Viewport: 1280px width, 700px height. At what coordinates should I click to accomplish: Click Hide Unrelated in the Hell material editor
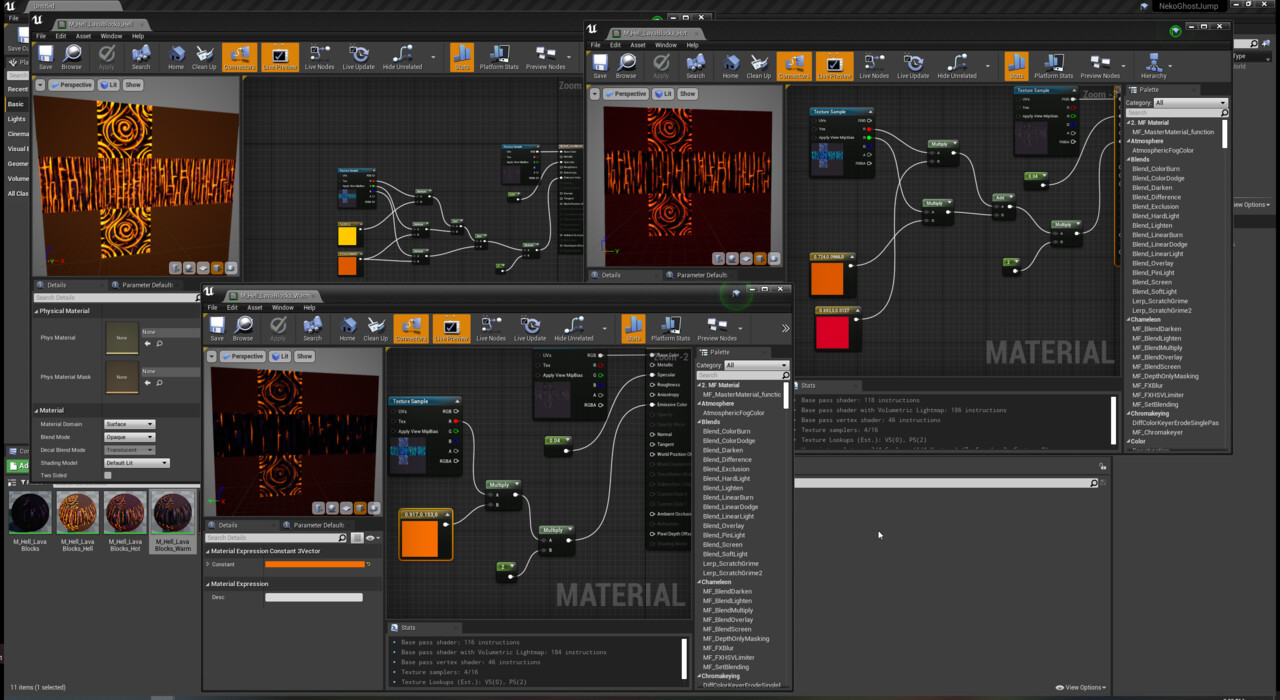[x=402, y=58]
